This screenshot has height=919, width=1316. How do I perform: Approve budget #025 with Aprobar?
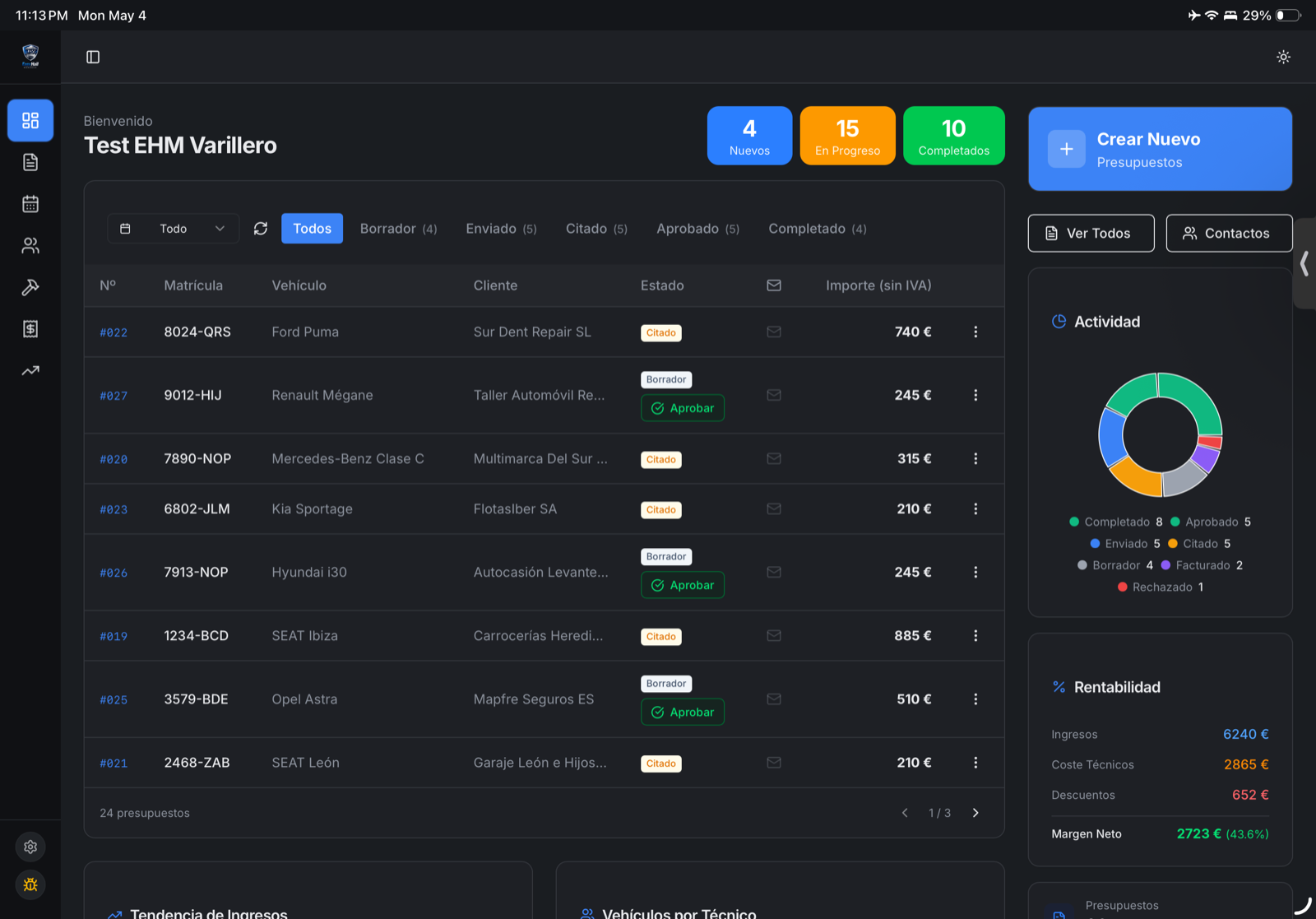(x=683, y=712)
